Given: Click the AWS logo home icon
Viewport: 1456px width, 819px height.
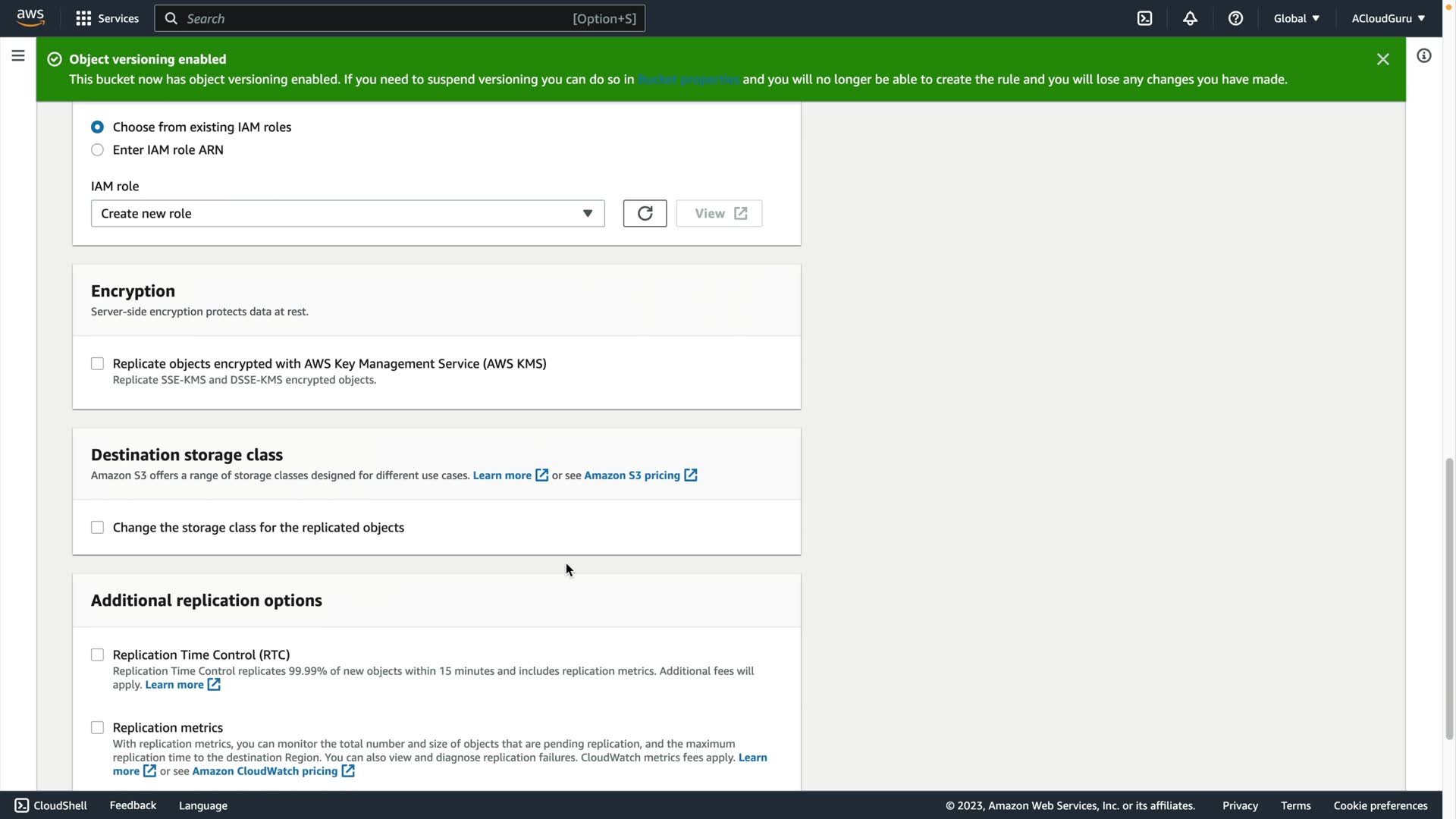Looking at the screenshot, I should pos(30,17).
